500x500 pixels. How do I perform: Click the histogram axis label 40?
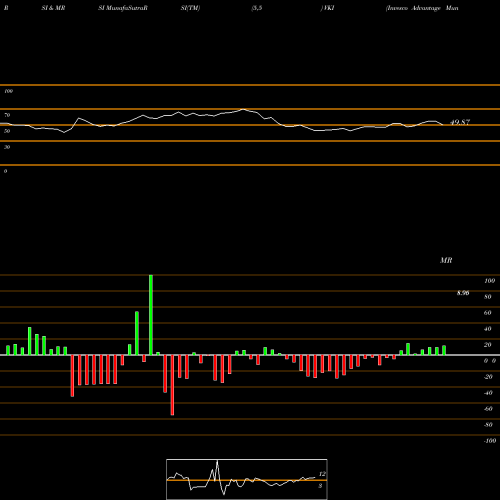point(487,329)
